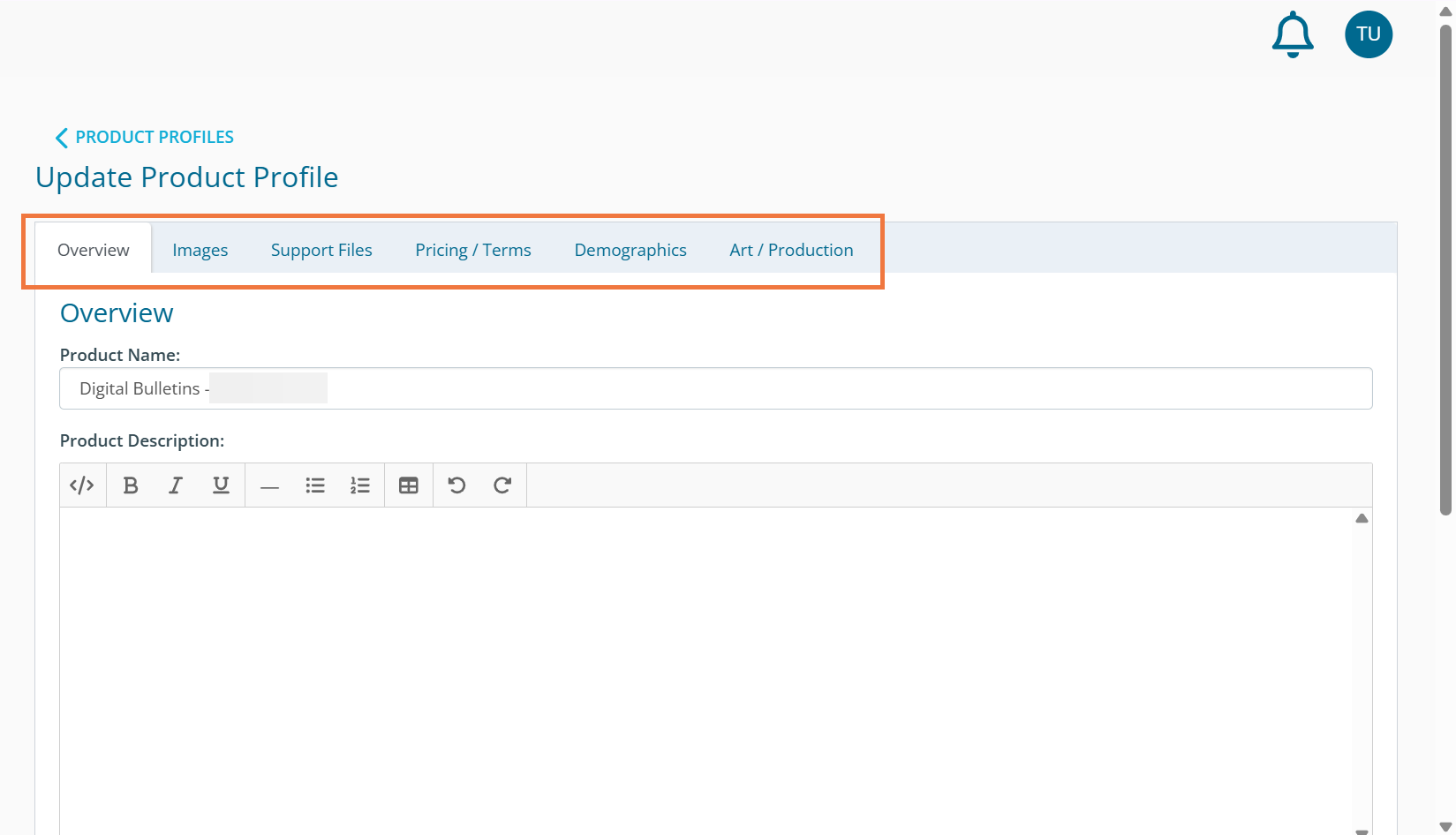This screenshot has height=835, width=1456.
Task: Insert a table into description
Action: click(409, 485)
